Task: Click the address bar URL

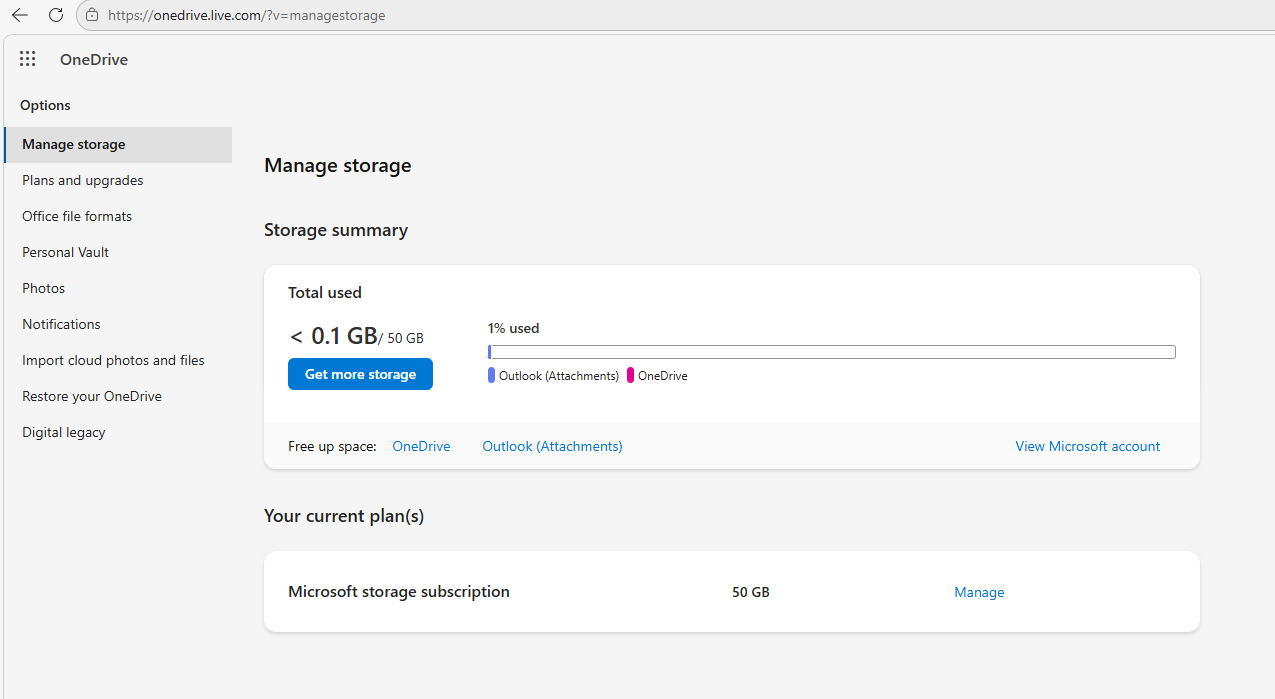Action: tap(246, 15)
